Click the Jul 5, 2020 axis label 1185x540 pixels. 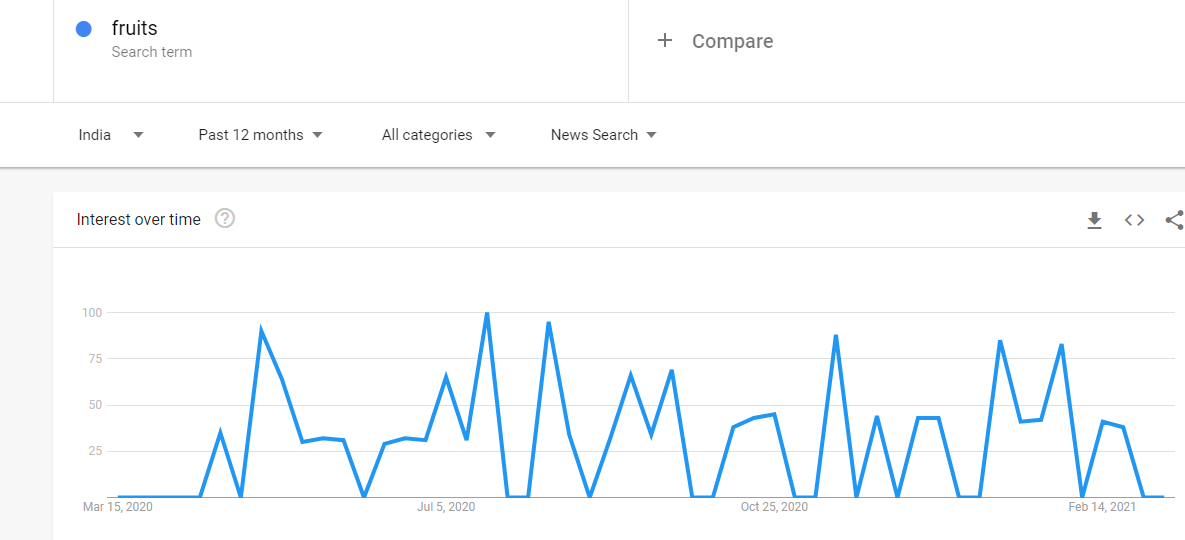[446, 507]
